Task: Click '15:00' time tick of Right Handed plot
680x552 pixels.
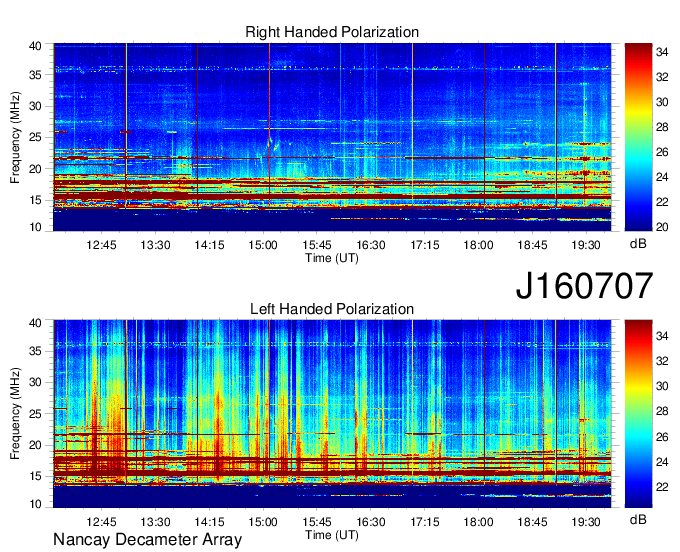Action: click(x=263, y=245)
